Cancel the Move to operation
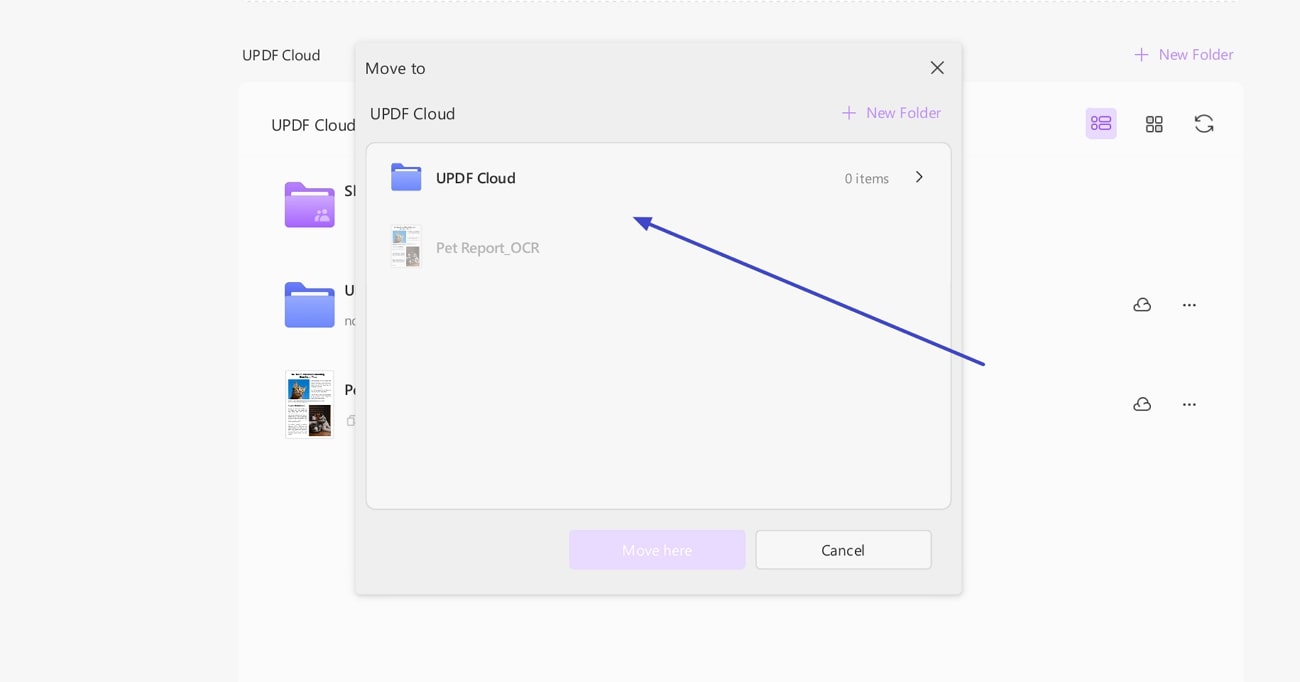1300x682 pixels. (x=843, y=549)
